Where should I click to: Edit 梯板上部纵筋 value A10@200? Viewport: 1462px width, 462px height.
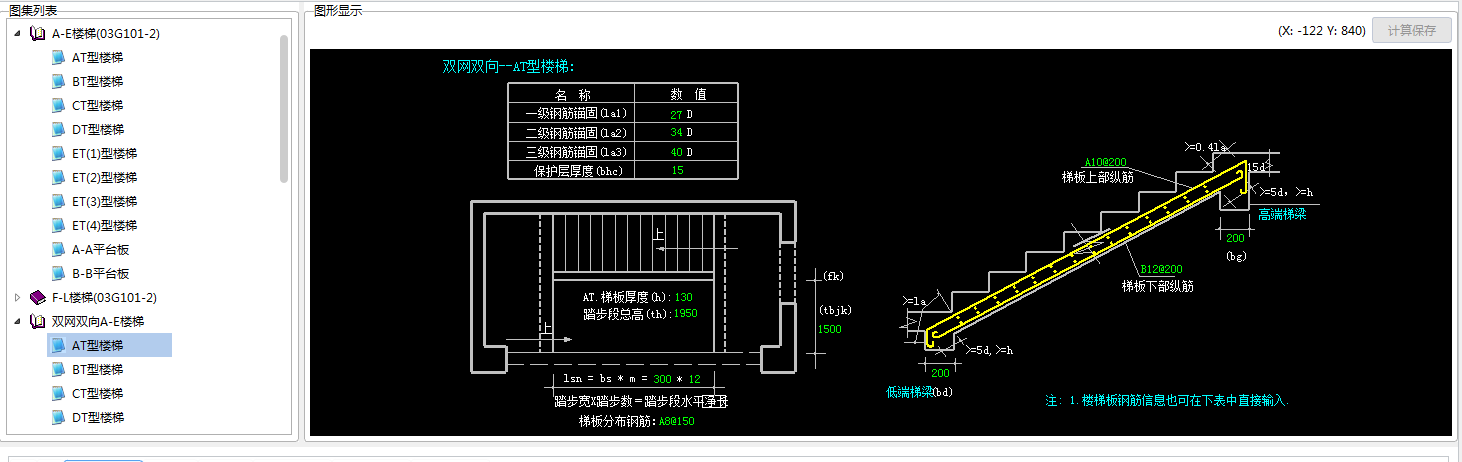[1106, 161]
